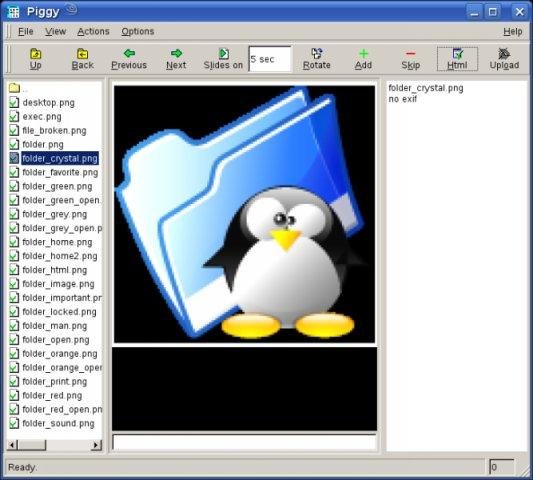Select folder_grey_open file in list
Viewport: 533px width, 480px height.
point(62,228)
